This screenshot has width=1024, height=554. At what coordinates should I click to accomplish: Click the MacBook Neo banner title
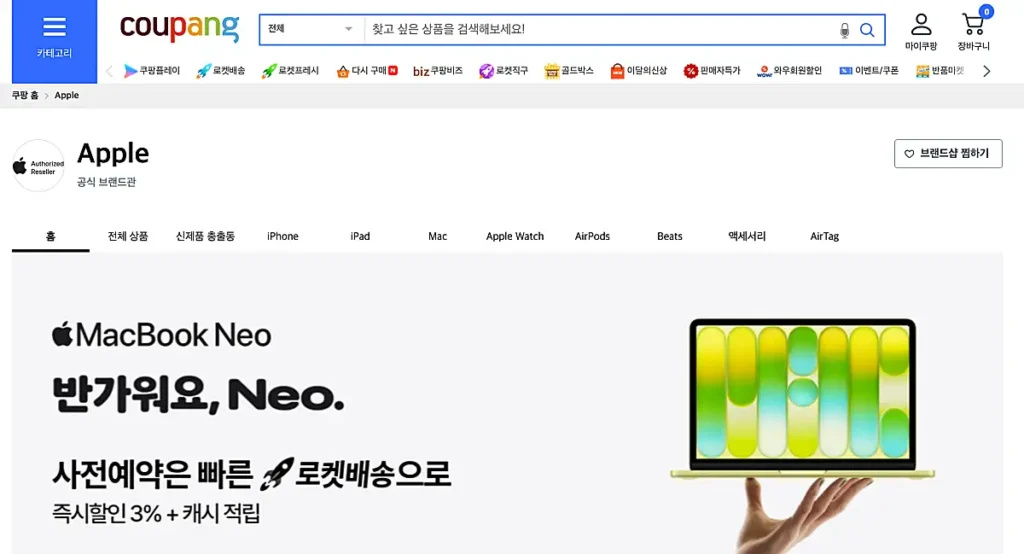(161, 335)
